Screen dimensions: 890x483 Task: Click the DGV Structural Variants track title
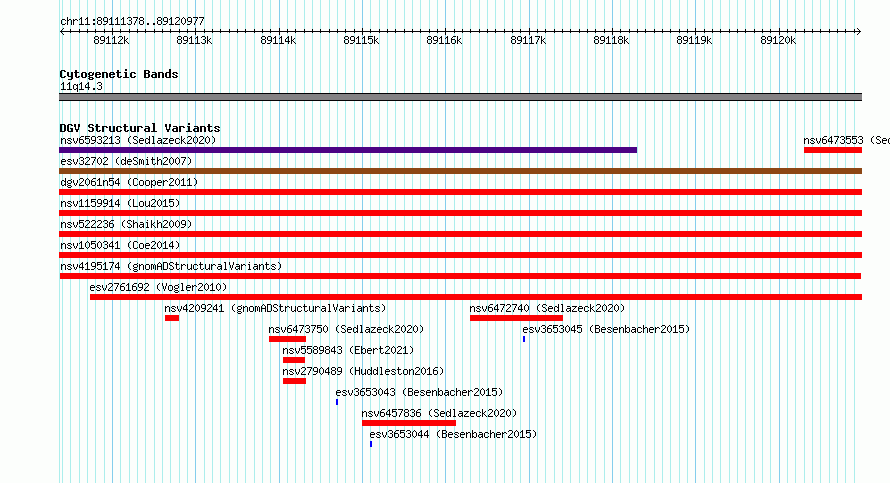140,128
